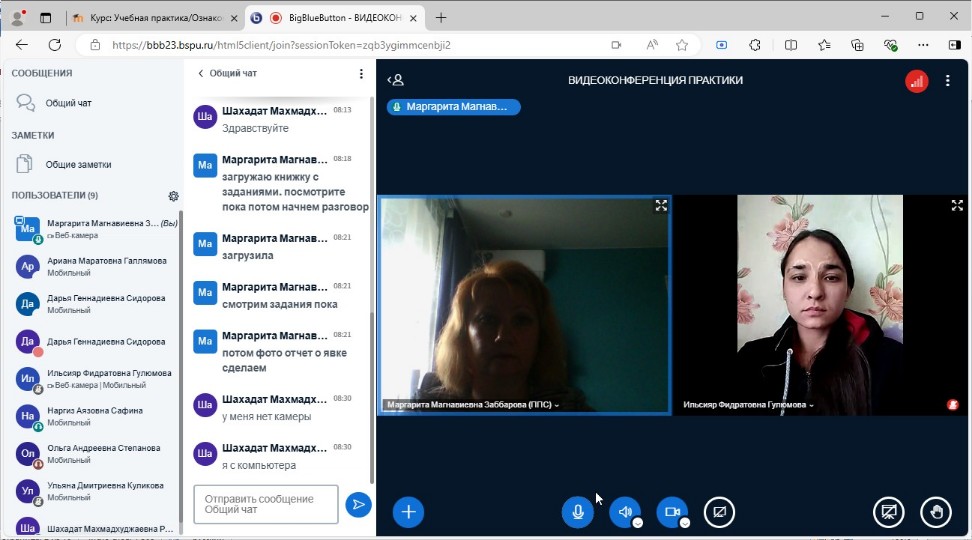Screen dimensions: 972x540
Task: Toggle webcam sharing button
Action: 671,512
